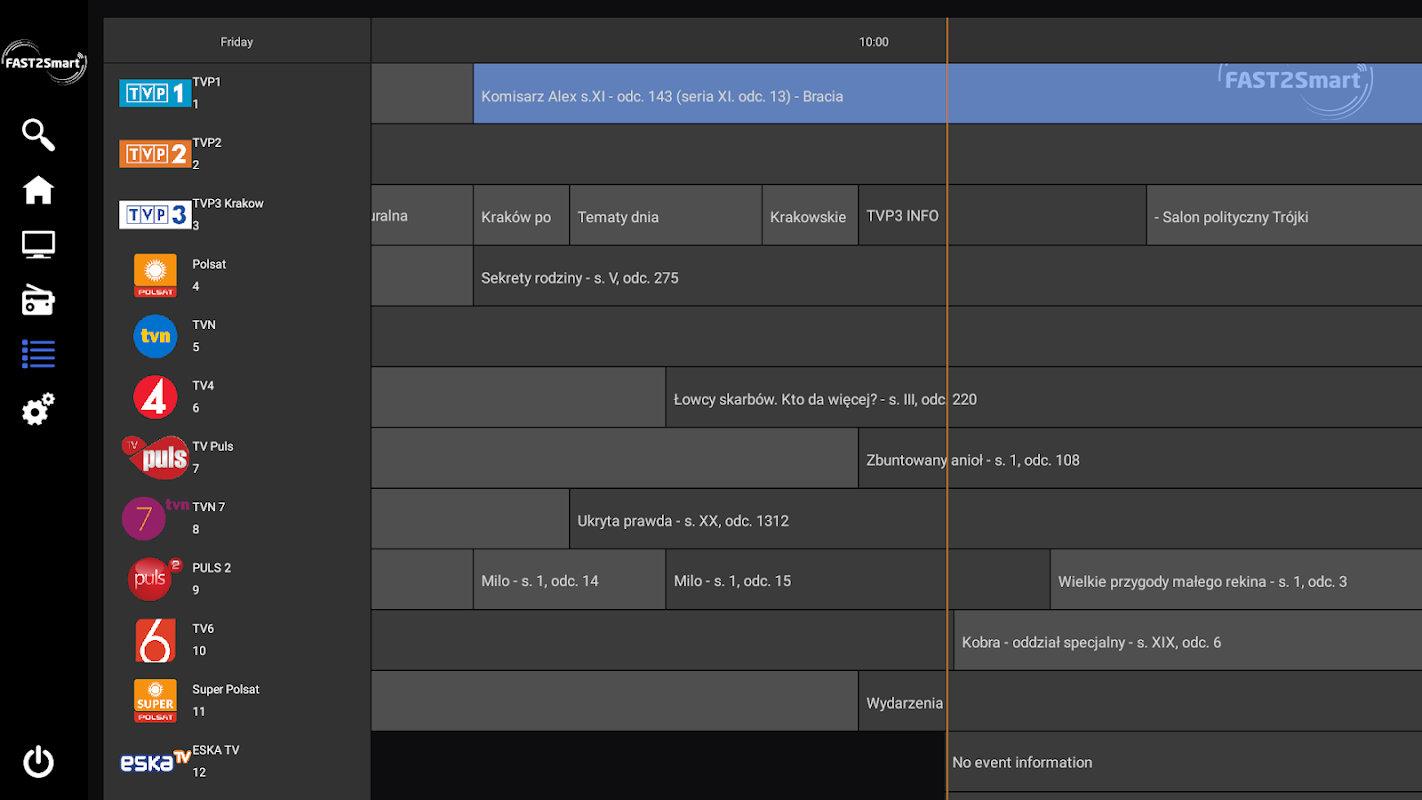Click Polsat channel name text

209,264
